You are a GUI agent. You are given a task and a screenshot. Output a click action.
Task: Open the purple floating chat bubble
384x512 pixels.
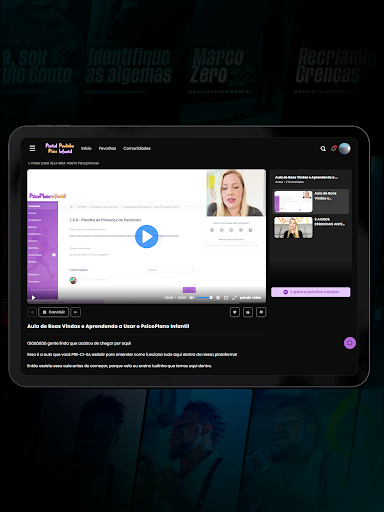pos(350,343)
